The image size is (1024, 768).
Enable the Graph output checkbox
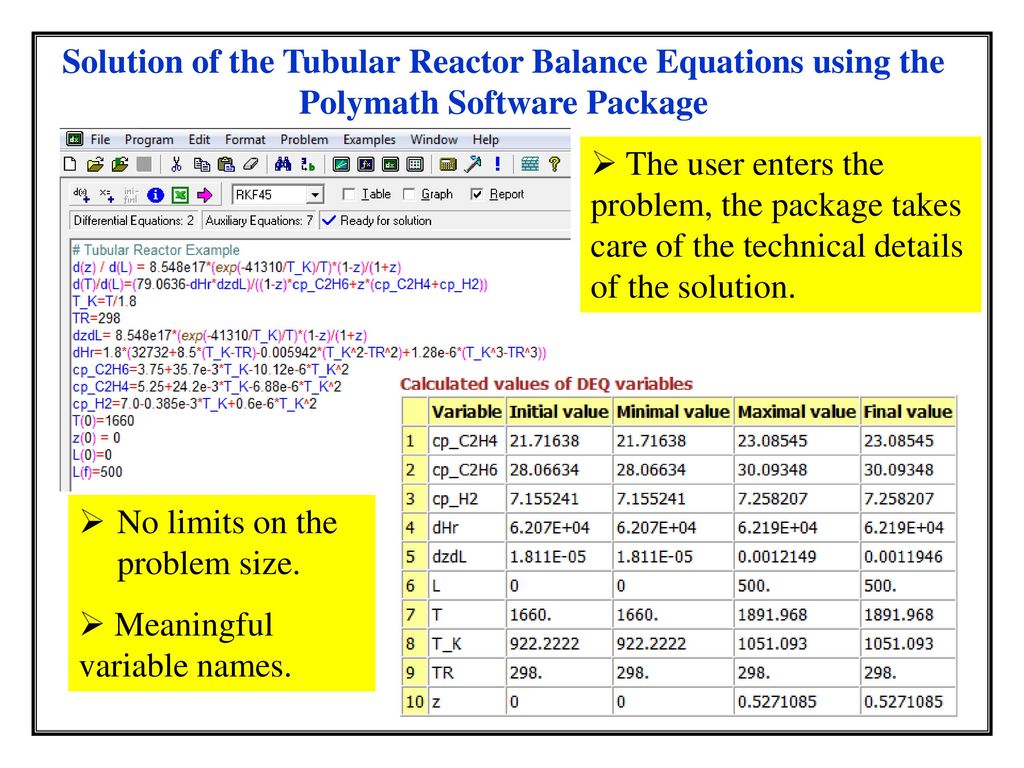[x=409, y=194]
